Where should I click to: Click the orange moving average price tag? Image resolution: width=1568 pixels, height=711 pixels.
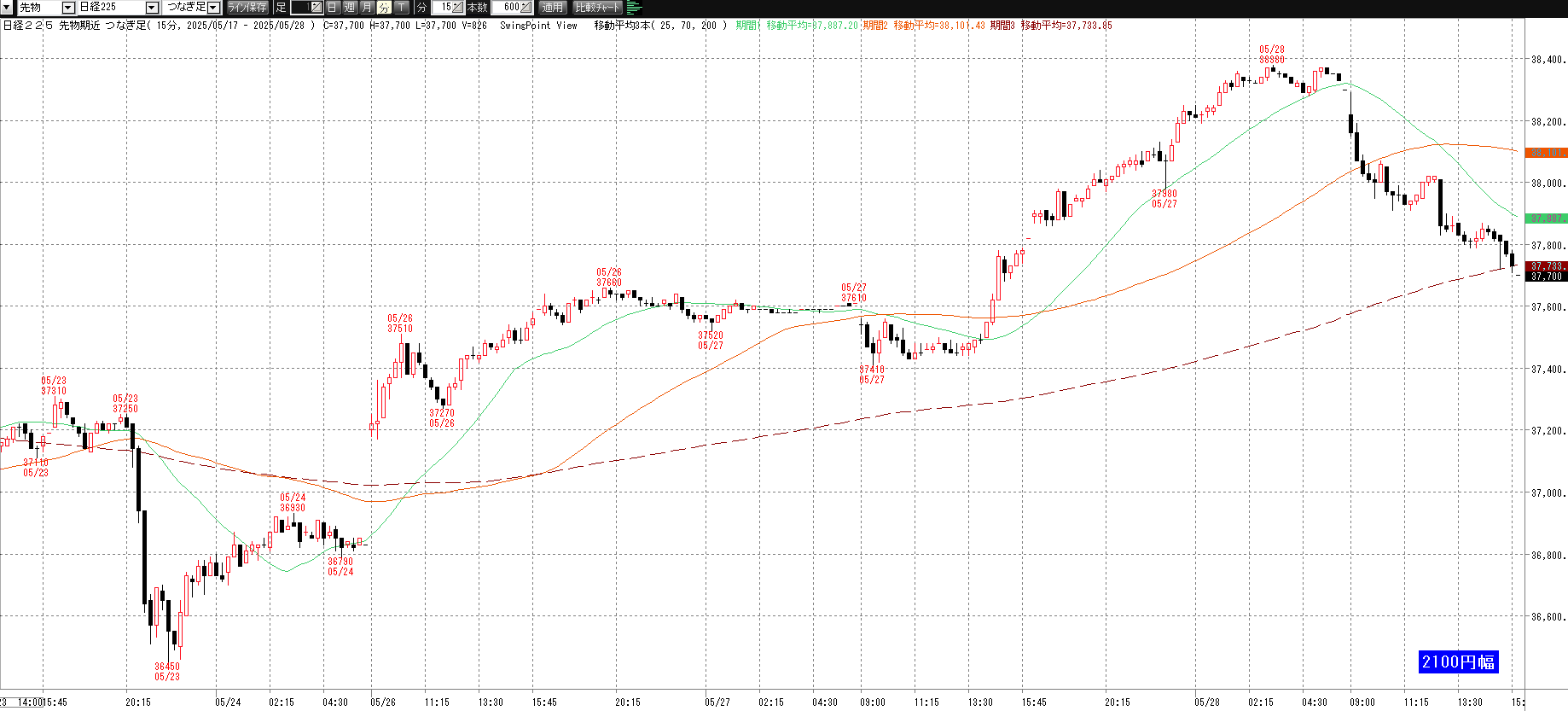coord(1546,153)
